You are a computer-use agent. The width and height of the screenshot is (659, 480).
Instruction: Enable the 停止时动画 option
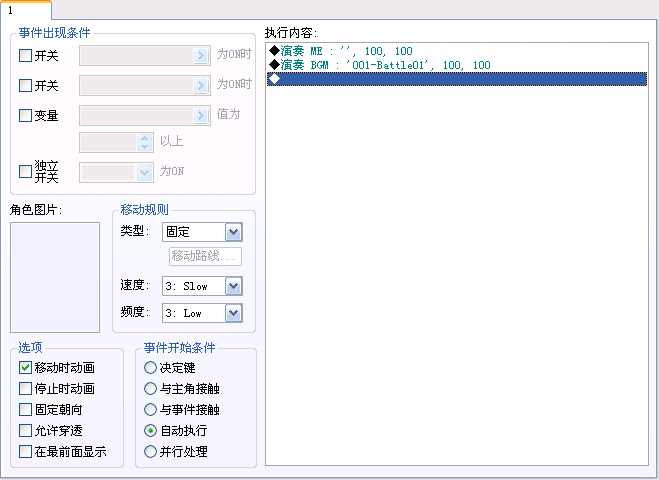pyautogui.click(x=26, y=388)
